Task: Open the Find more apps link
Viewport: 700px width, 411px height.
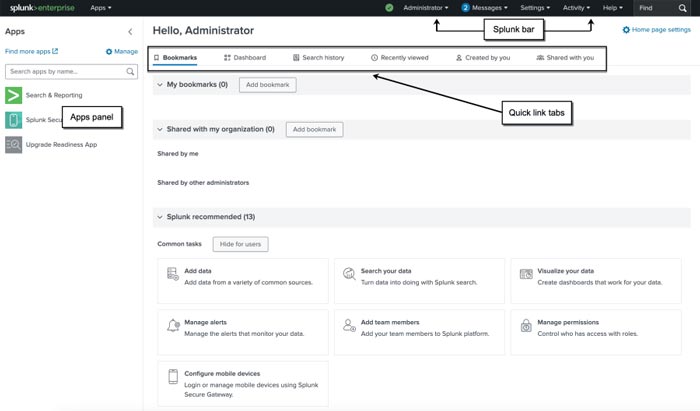Action: coord(31,51)
